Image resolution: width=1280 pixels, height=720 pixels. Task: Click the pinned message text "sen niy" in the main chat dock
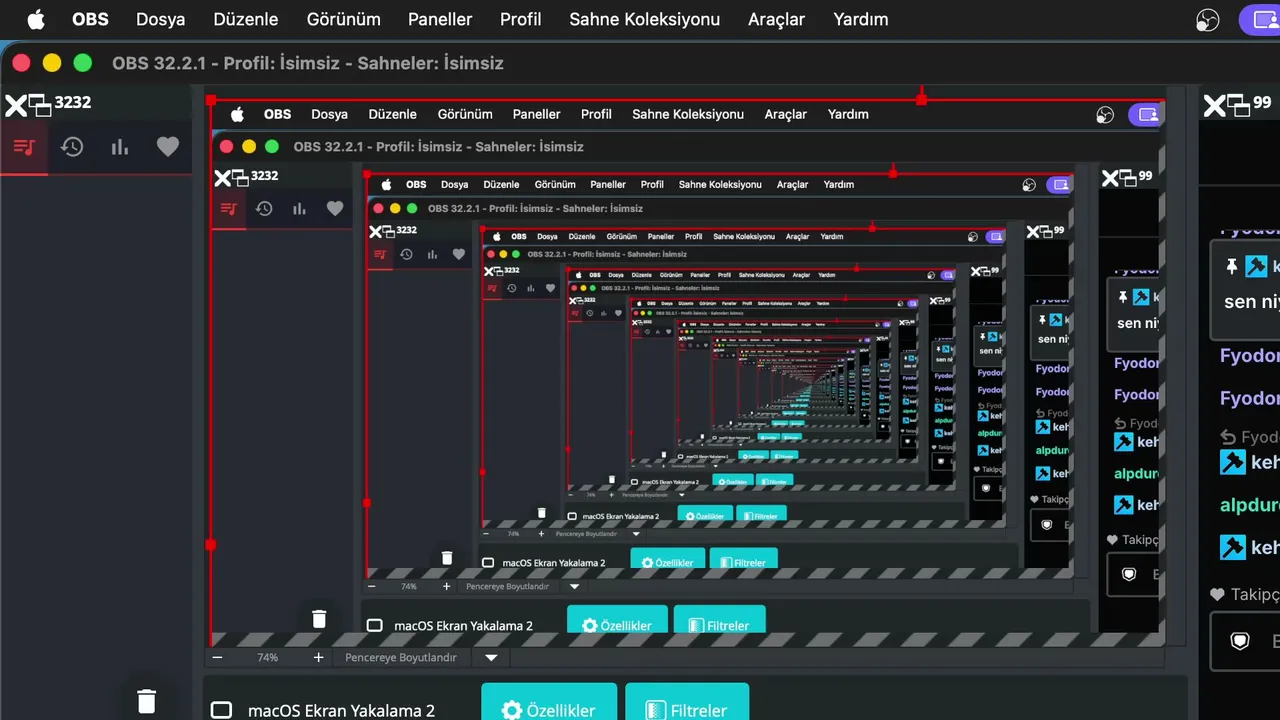point(1252,302)
